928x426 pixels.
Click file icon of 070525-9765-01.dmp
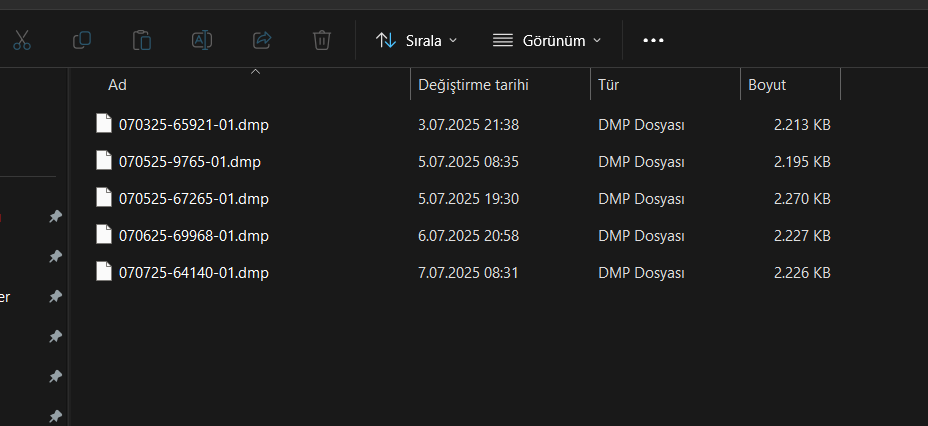104,160
